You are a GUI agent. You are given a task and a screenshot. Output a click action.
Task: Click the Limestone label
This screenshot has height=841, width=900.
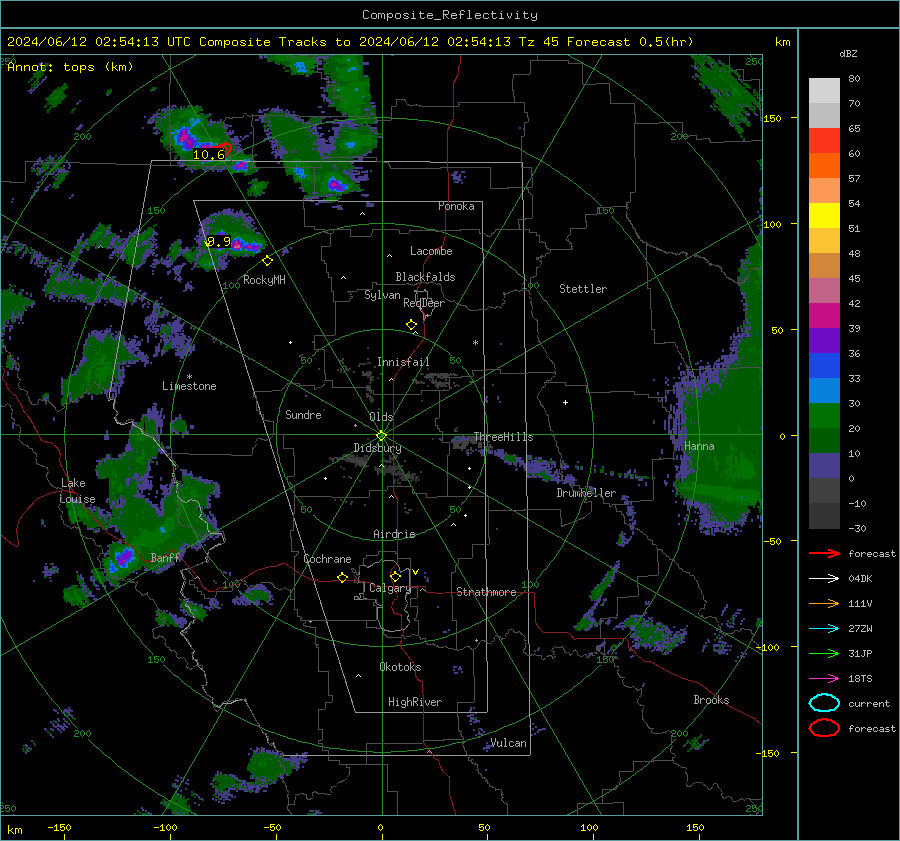189,386
